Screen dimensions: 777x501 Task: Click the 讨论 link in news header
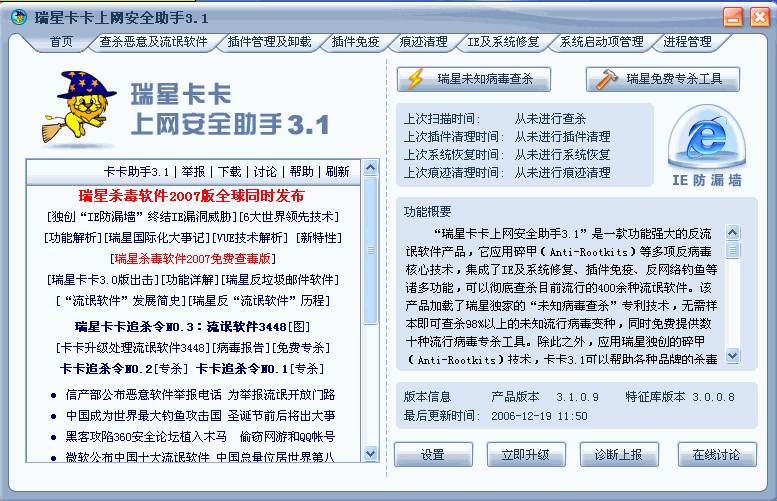coord(265,172)
